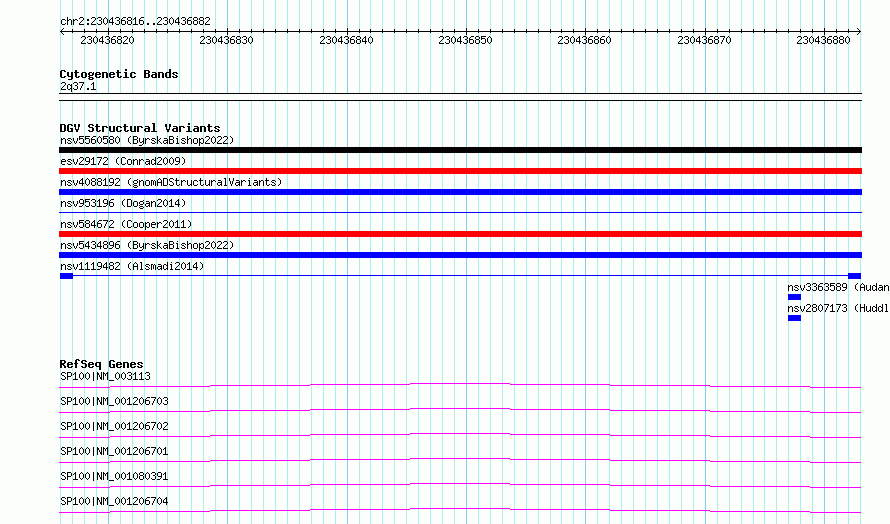This screenshot has width=890, height=524.
Task: Open variant nsv953196 (Dogan2014) label
Action: [123, 203]
